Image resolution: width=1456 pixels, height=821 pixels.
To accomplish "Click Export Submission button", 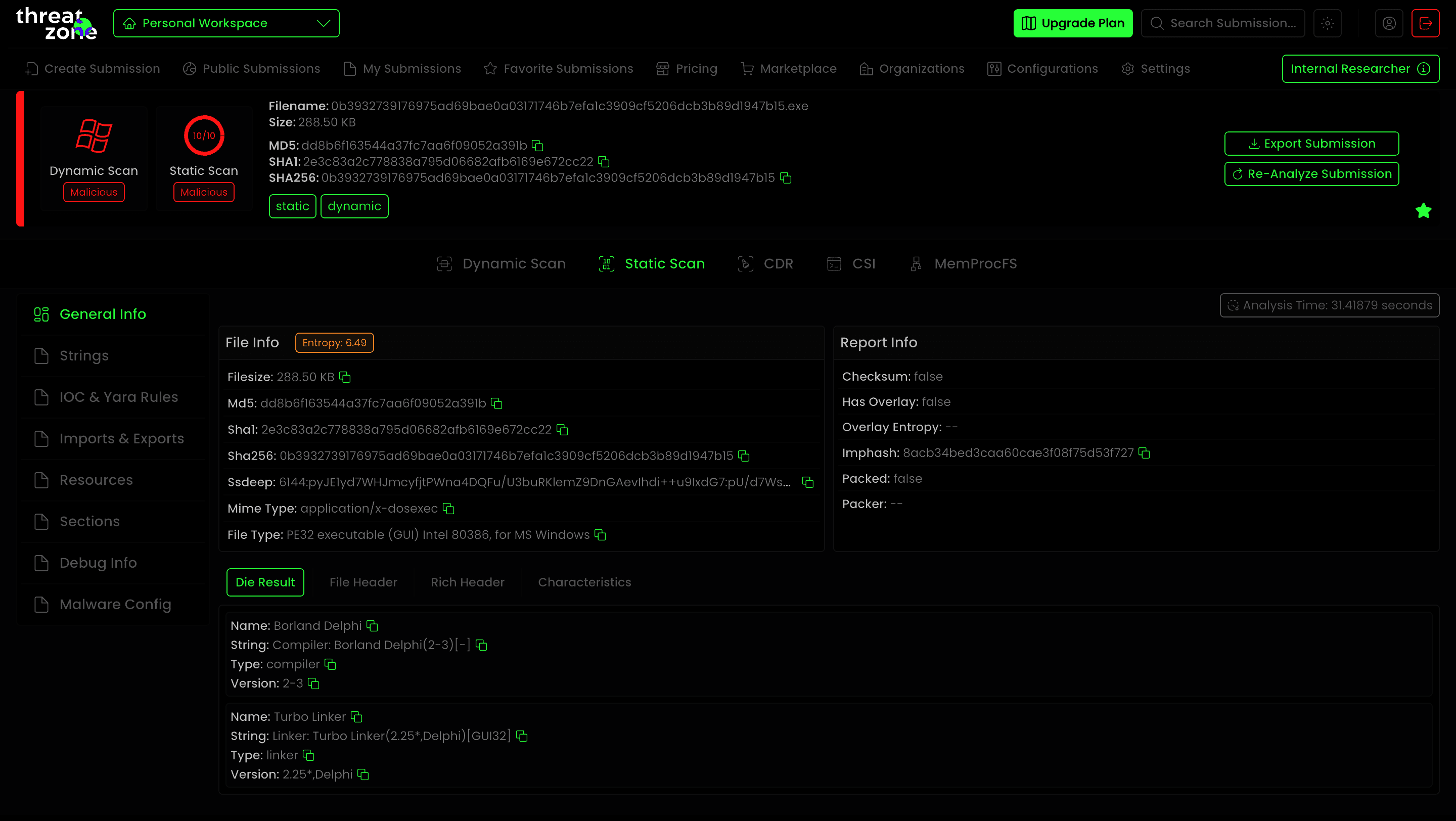I will 1311,144.
